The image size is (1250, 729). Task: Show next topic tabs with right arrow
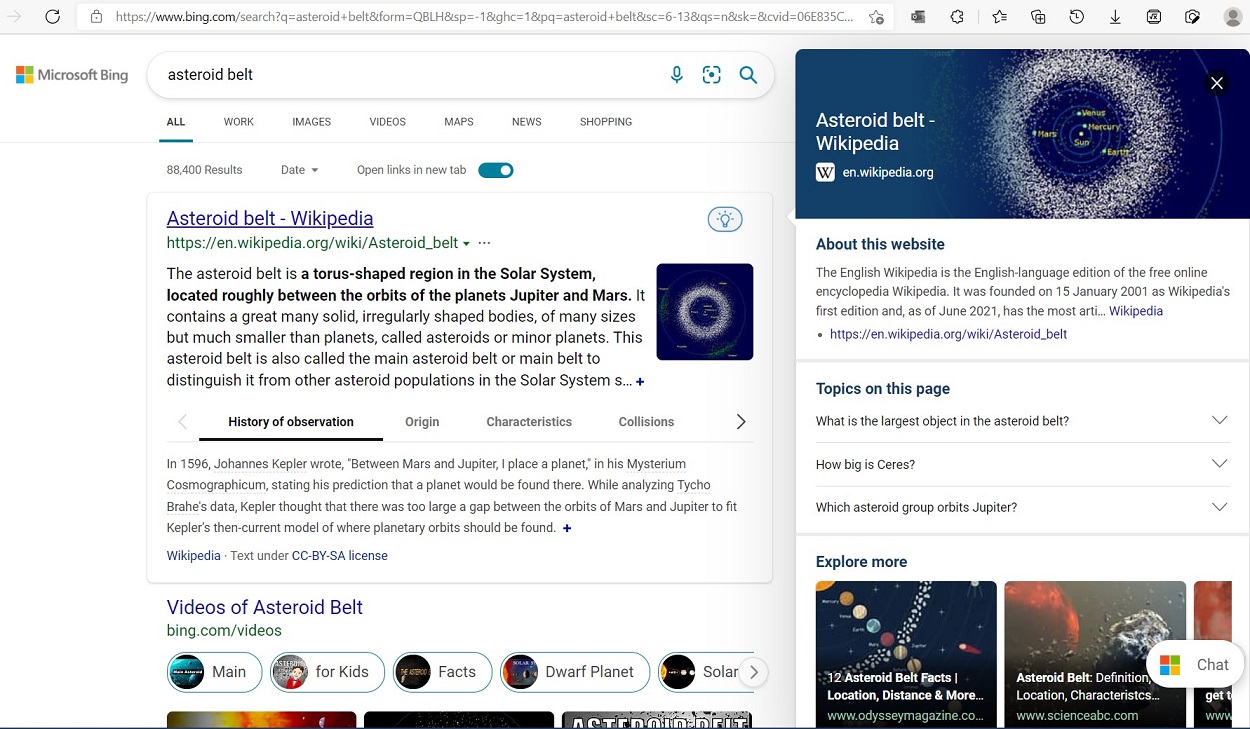pos(741,422)
